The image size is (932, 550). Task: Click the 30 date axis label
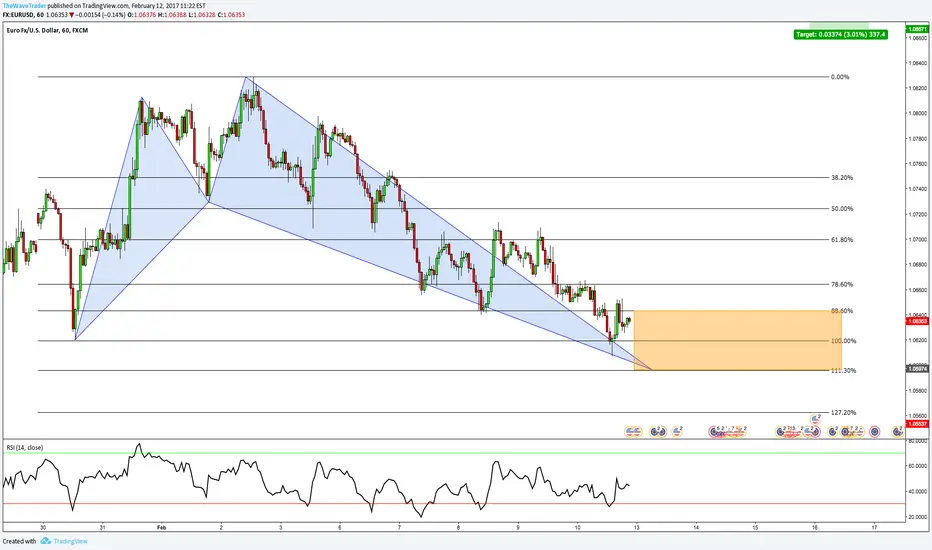[x=43, y=527]
